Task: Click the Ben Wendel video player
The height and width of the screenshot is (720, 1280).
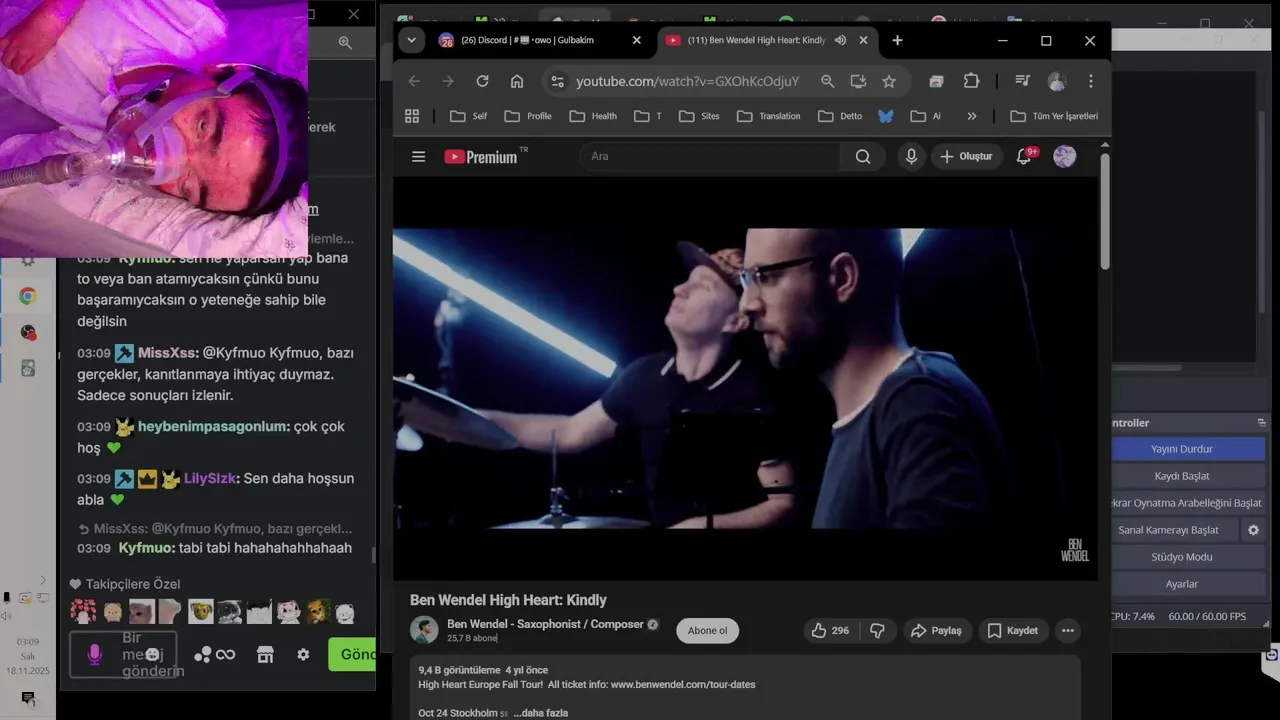Action: 745,378
